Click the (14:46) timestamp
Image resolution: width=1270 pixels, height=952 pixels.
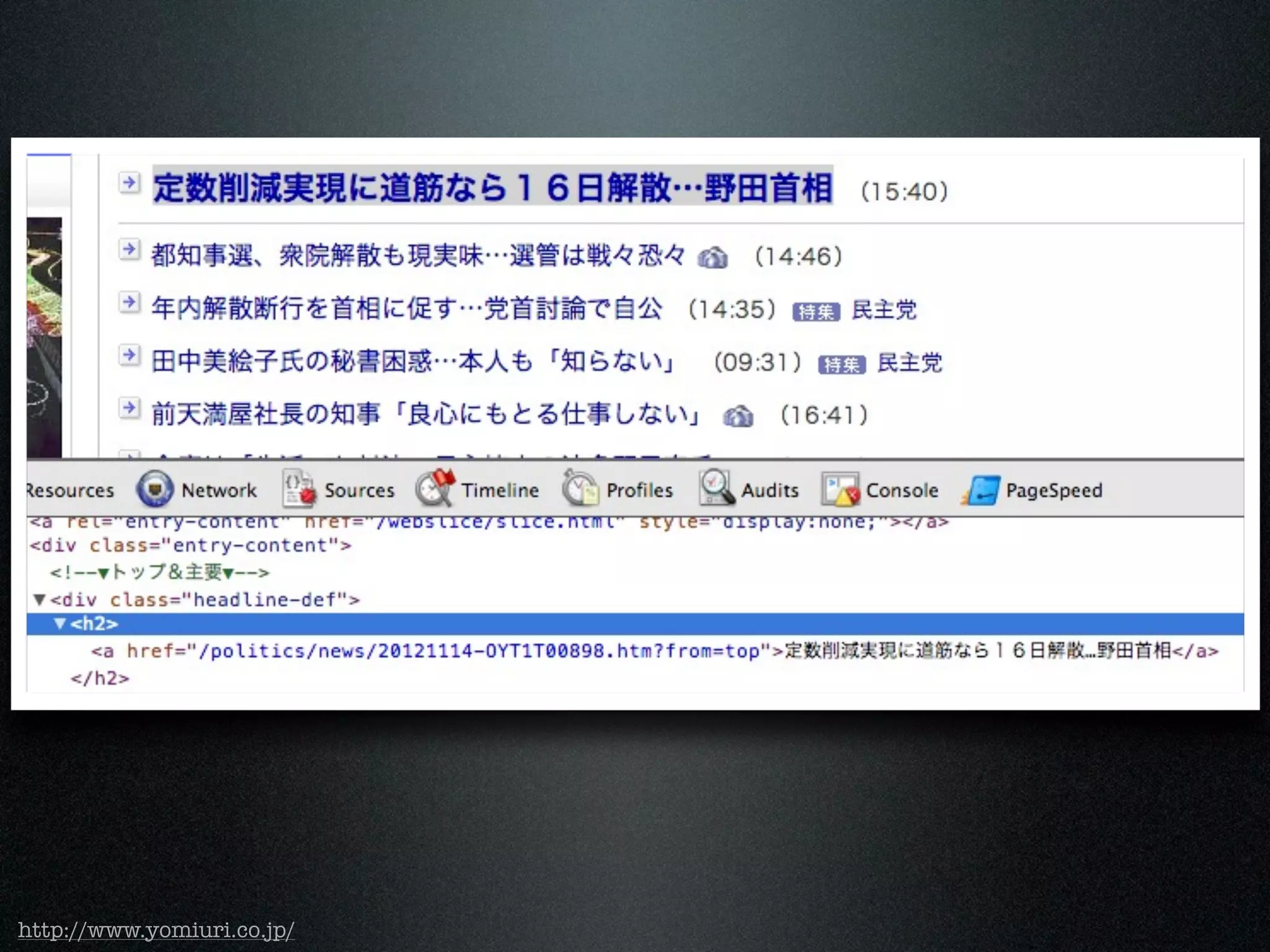tap(799, 256)
